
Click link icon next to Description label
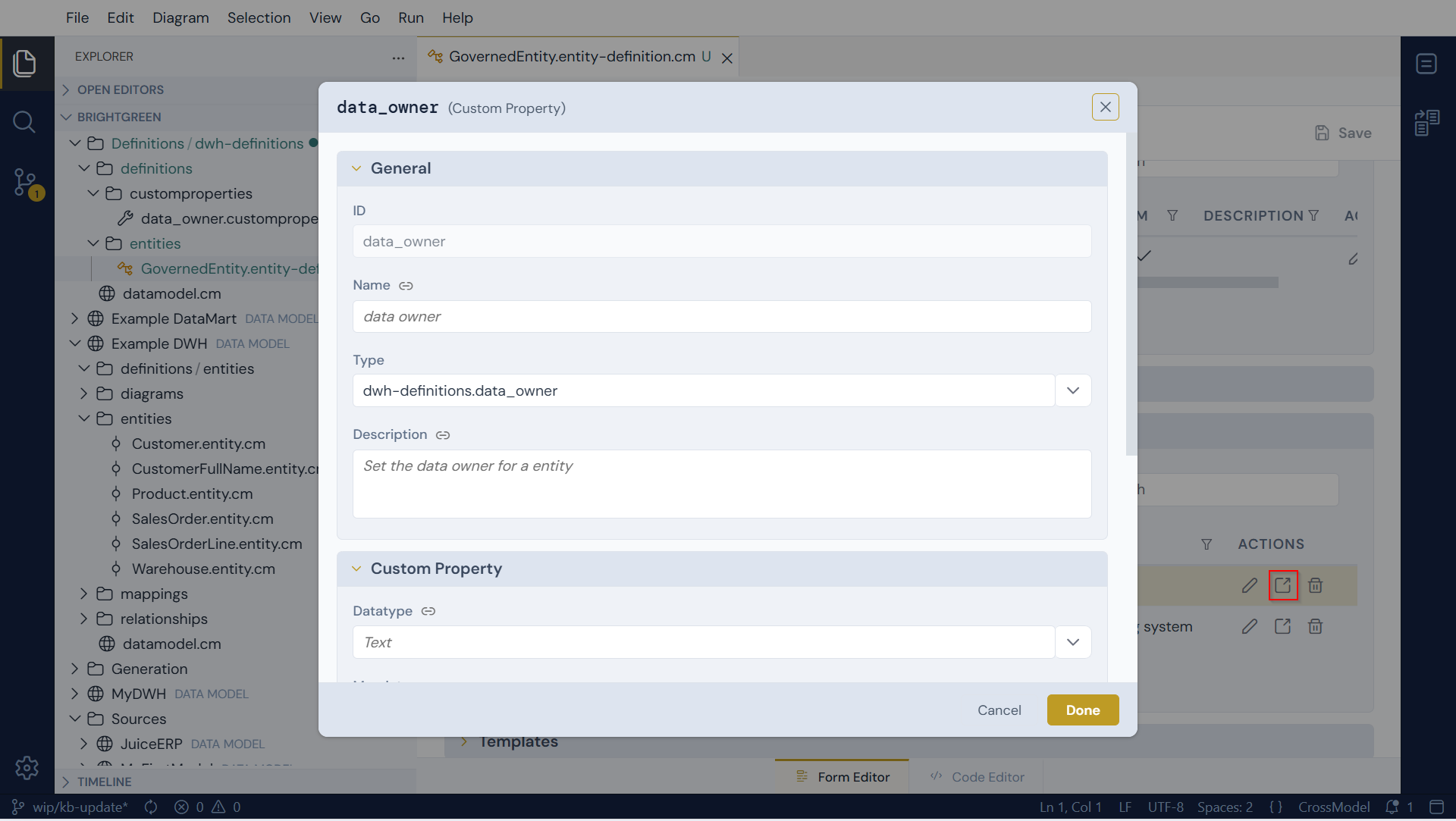(443, 435)
